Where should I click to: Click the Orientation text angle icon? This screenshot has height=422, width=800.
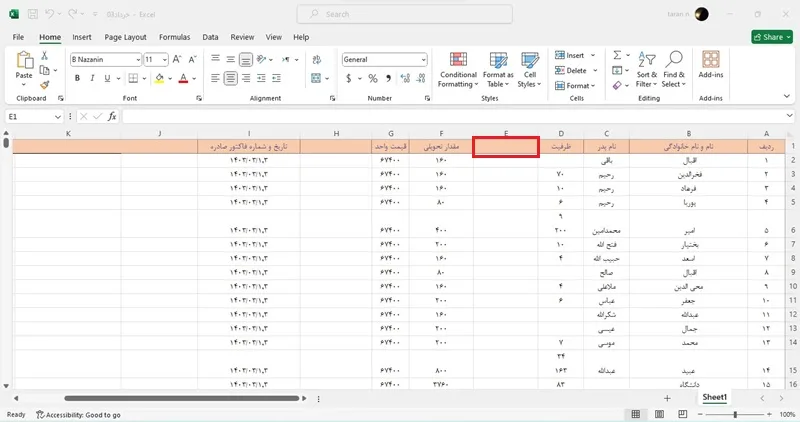coord(262,59)
